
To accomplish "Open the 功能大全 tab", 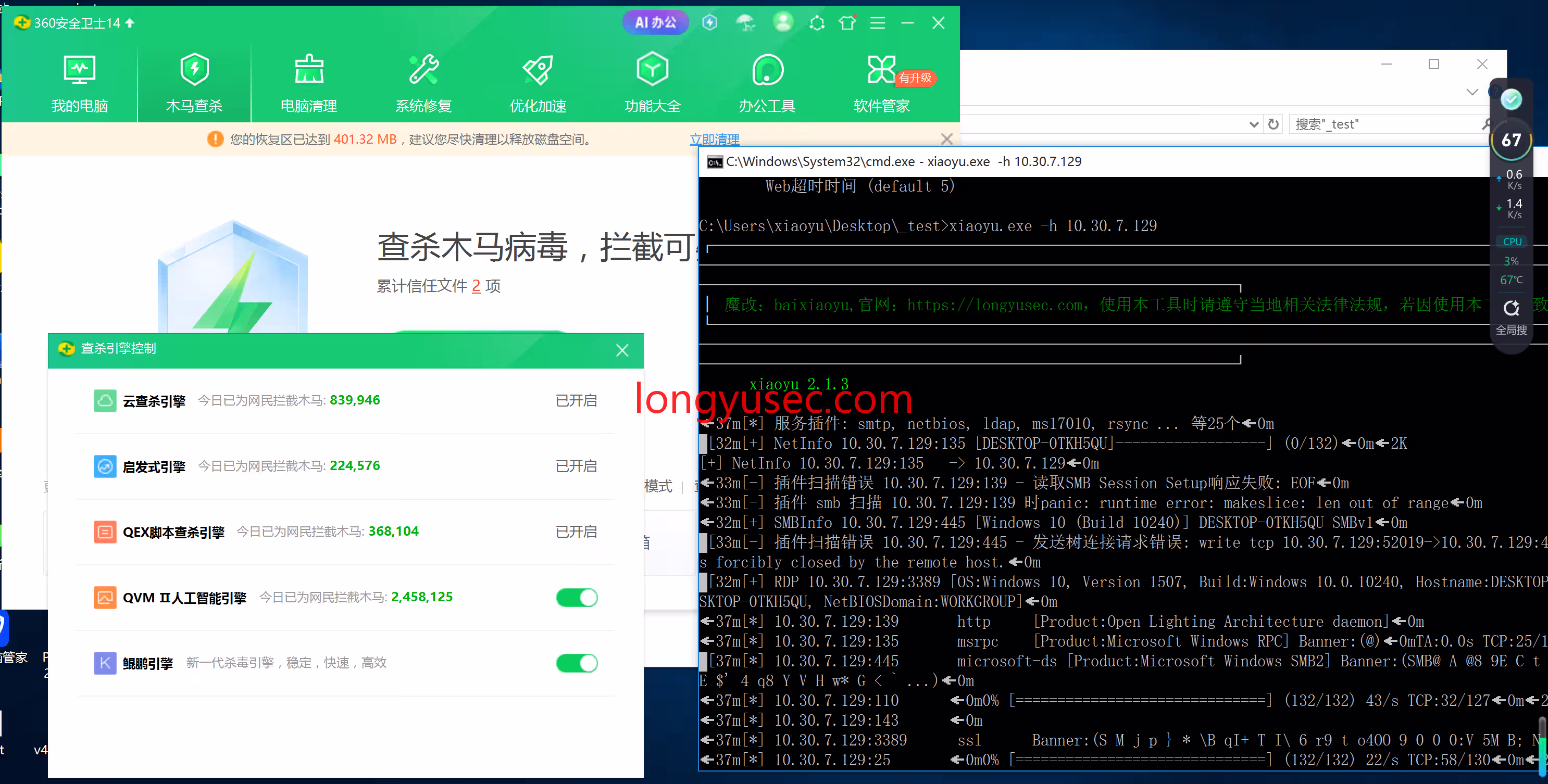I will click(653, 83).
